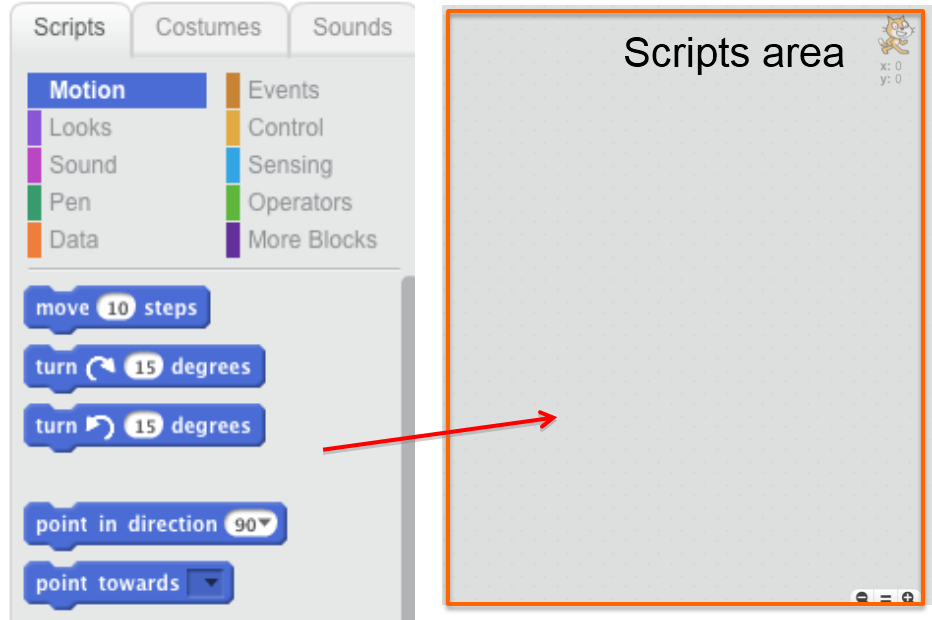
Task: Select the Events block category
Action: (283, 89)
